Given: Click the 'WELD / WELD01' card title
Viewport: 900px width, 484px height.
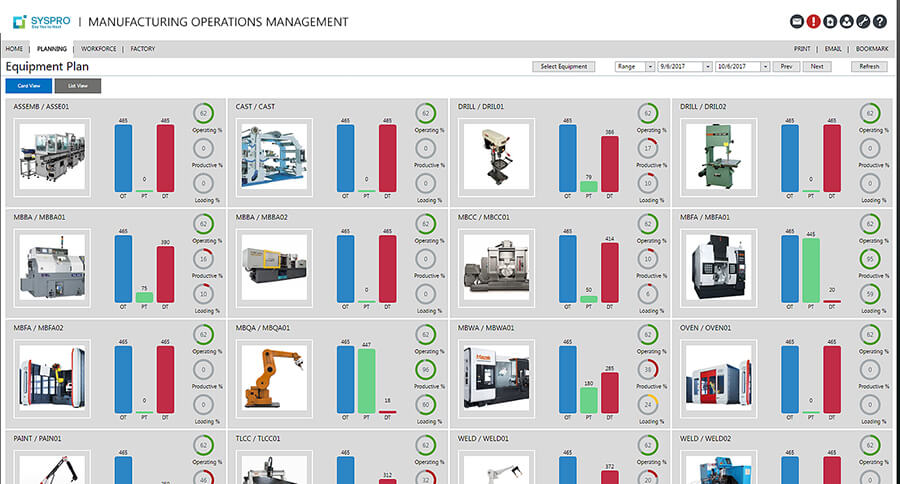Looking at the screenshot, I should click(x=483, y=439).
